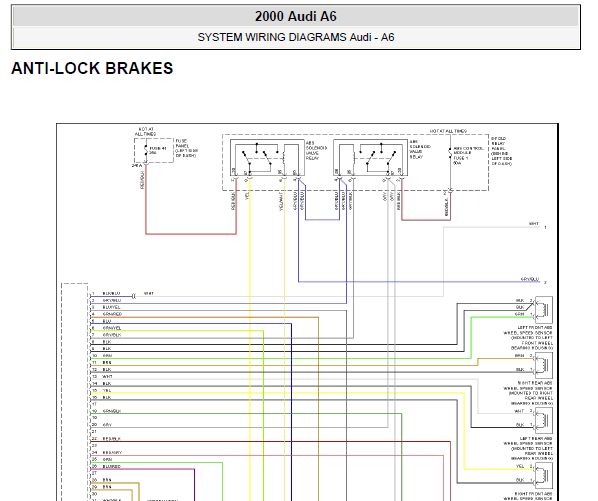
Task: Click the ABS control module Fuse 1 symbol
Action: 450,153
